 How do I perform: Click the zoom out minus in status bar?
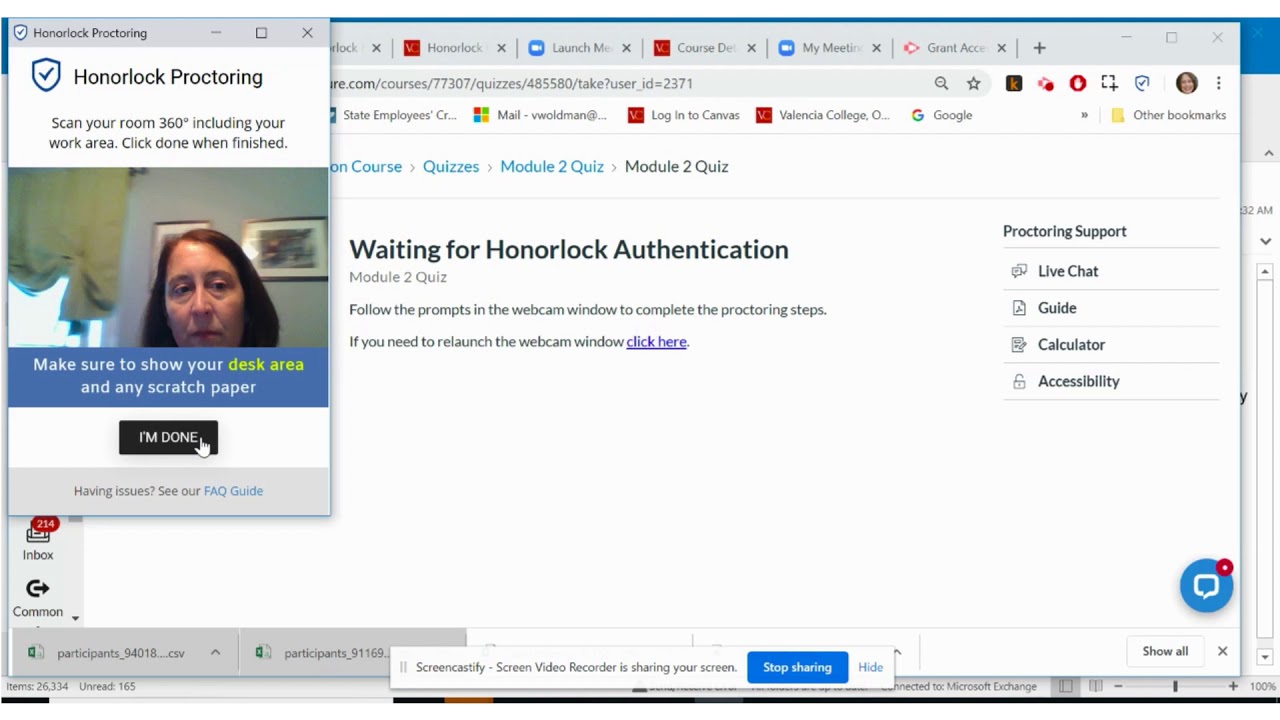click(1118, 687)
